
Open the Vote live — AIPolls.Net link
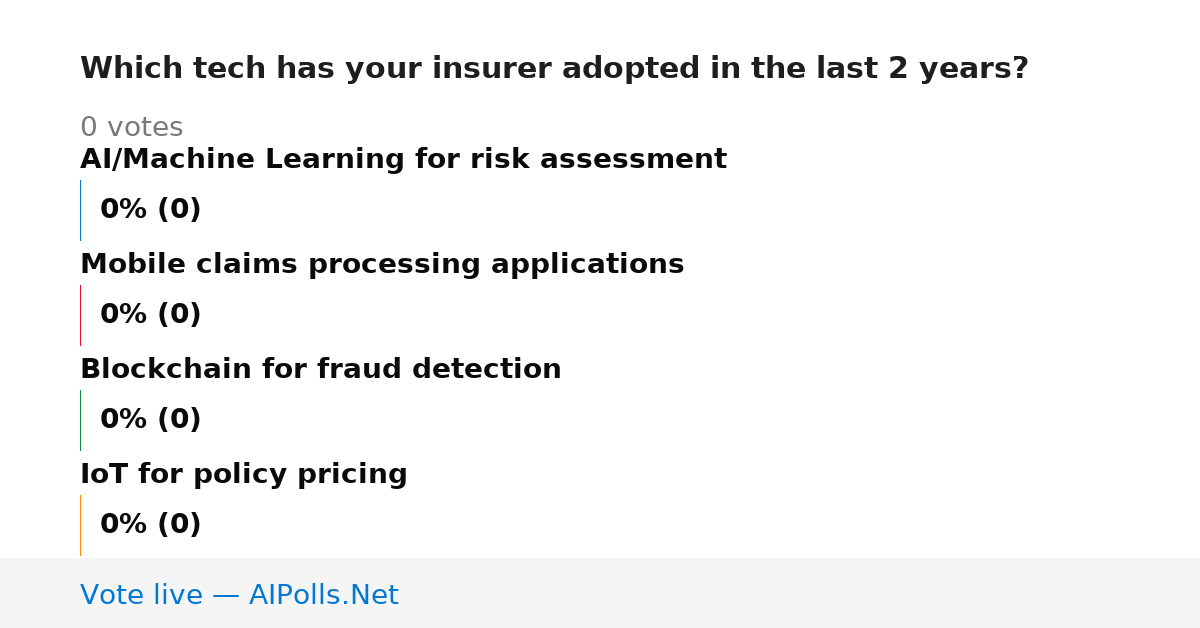coord(239,596)
